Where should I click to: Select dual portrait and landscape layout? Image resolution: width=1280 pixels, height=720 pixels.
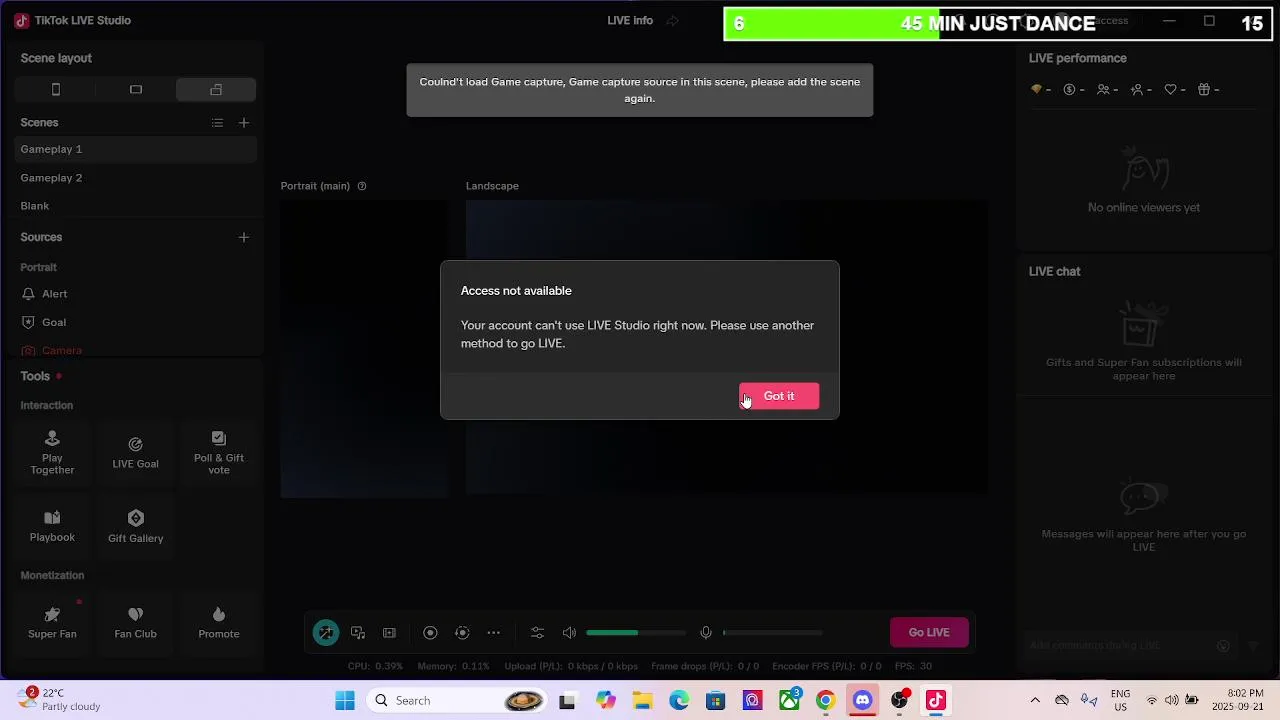(216, 90)
